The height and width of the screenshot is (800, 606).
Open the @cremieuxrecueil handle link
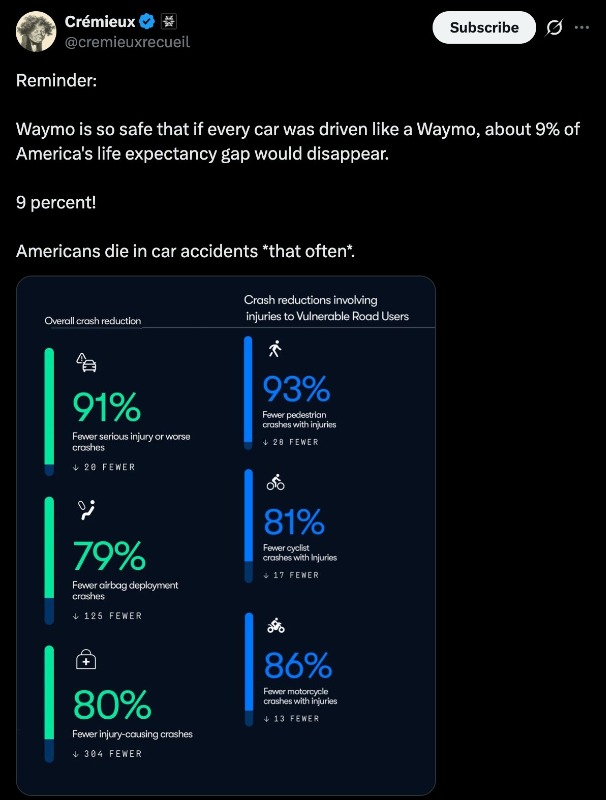click(x=127, y=42)
